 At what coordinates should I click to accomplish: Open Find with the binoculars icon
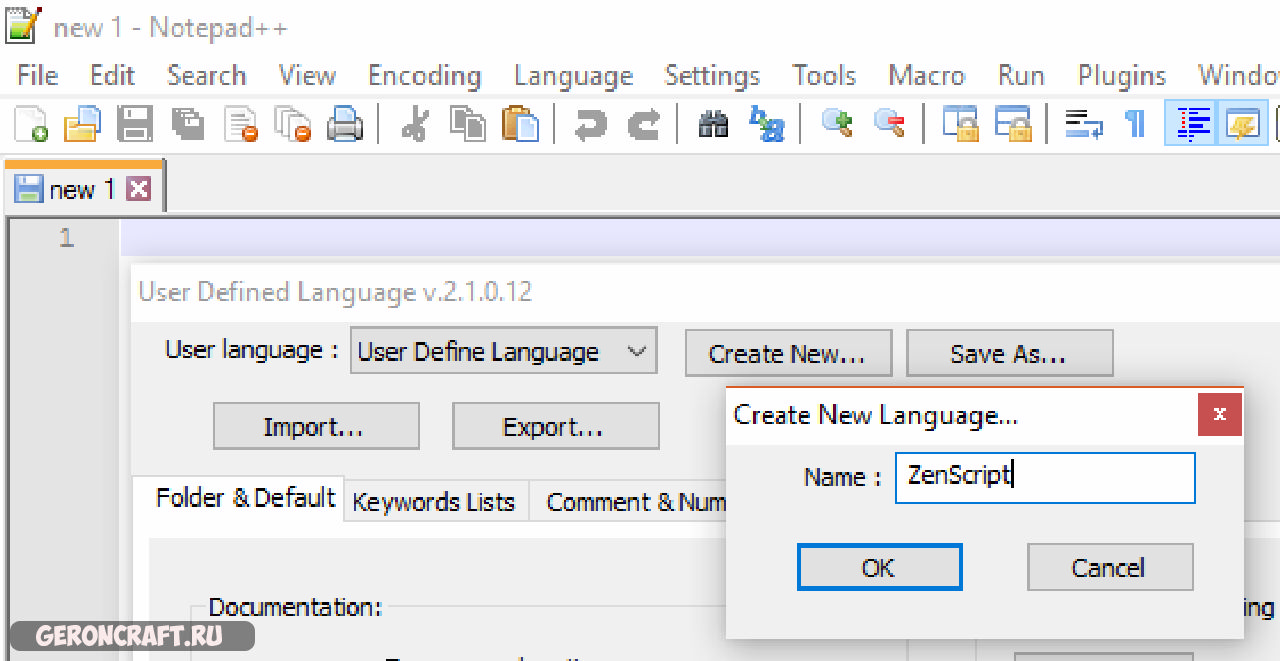point(713,125)
